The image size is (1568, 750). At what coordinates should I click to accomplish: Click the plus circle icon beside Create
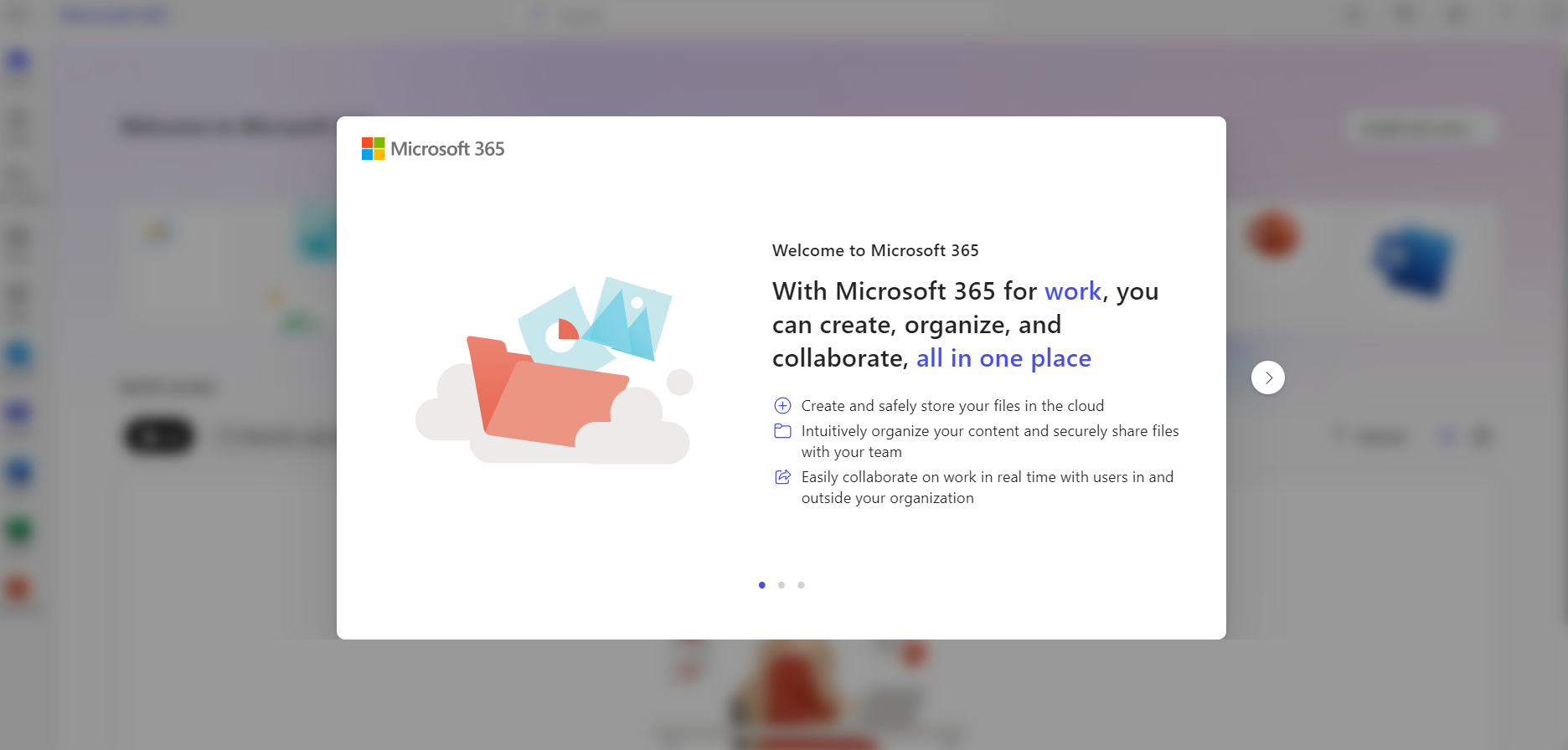[782, 406]
